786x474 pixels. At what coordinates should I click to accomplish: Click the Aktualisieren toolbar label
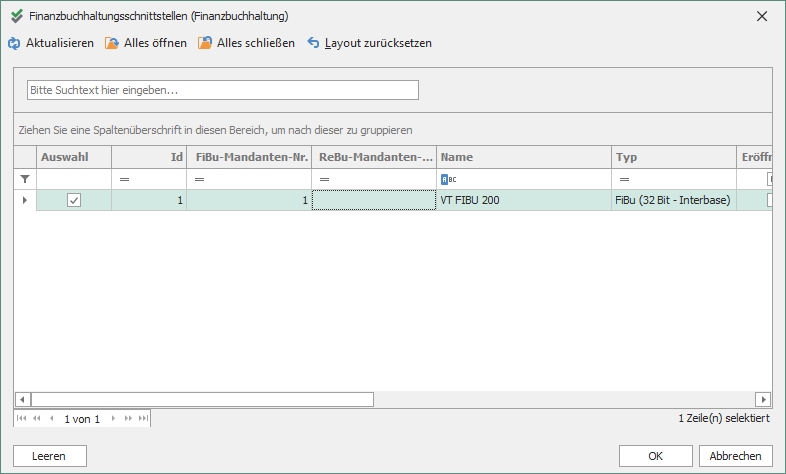(60, 43)
